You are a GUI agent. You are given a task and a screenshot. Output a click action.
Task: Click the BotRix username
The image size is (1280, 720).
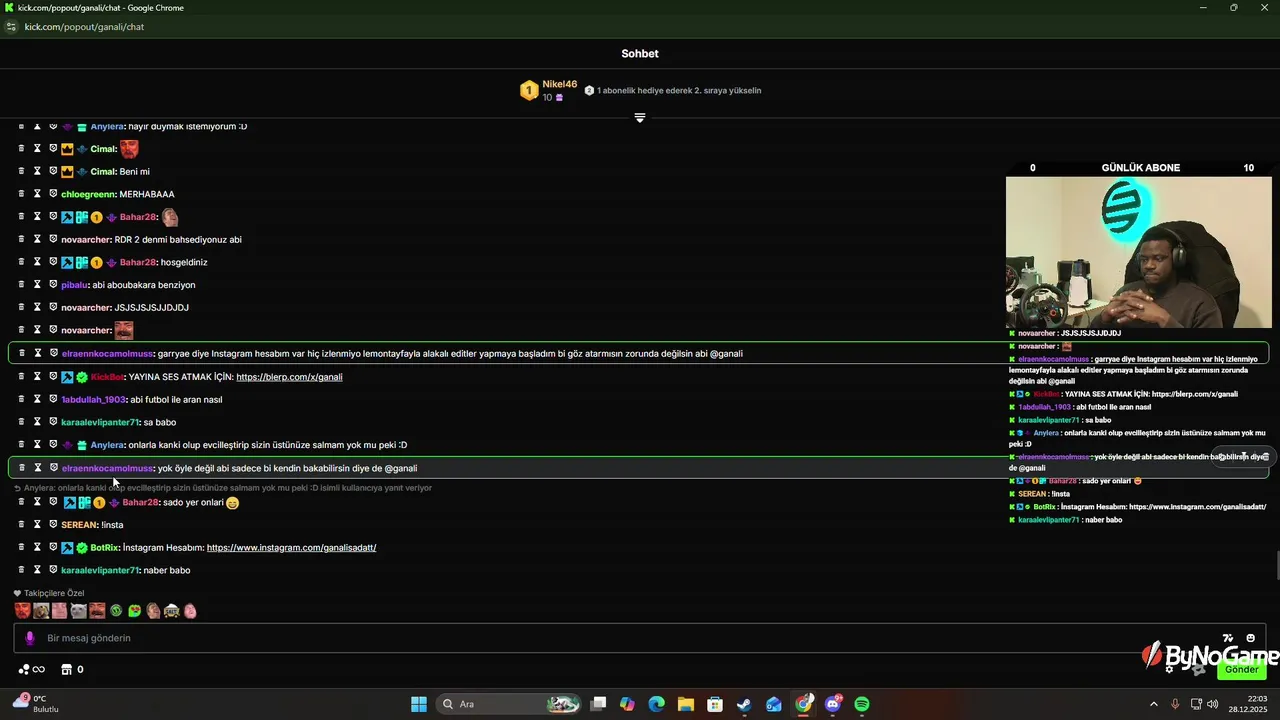(x=104, y=547)
